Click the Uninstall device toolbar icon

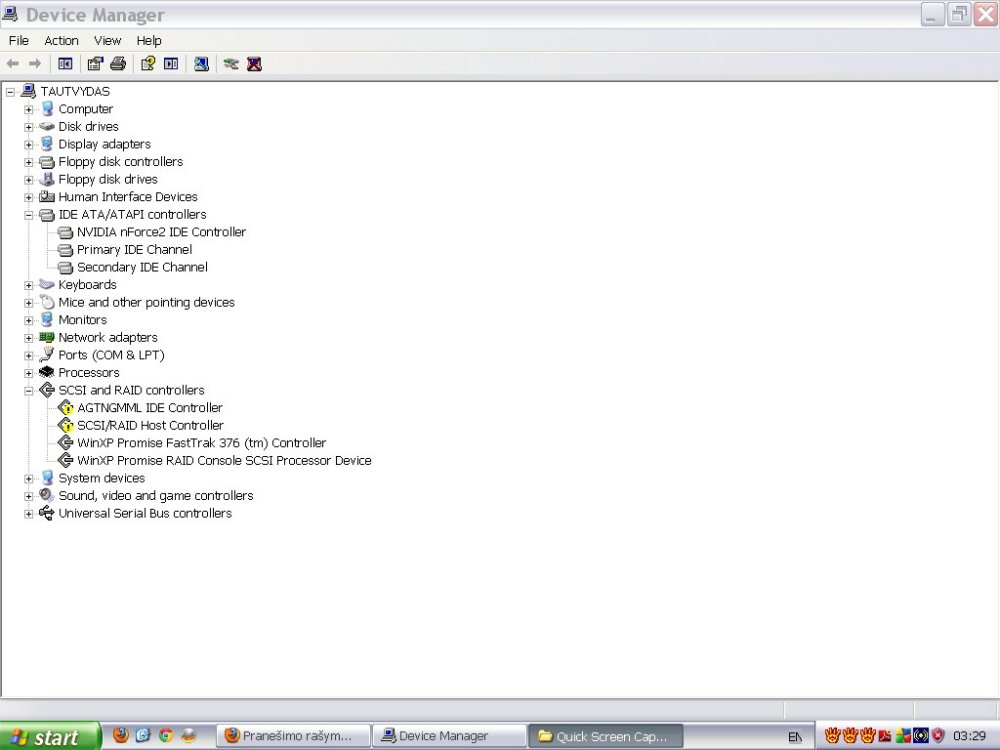tap(254, 64)
